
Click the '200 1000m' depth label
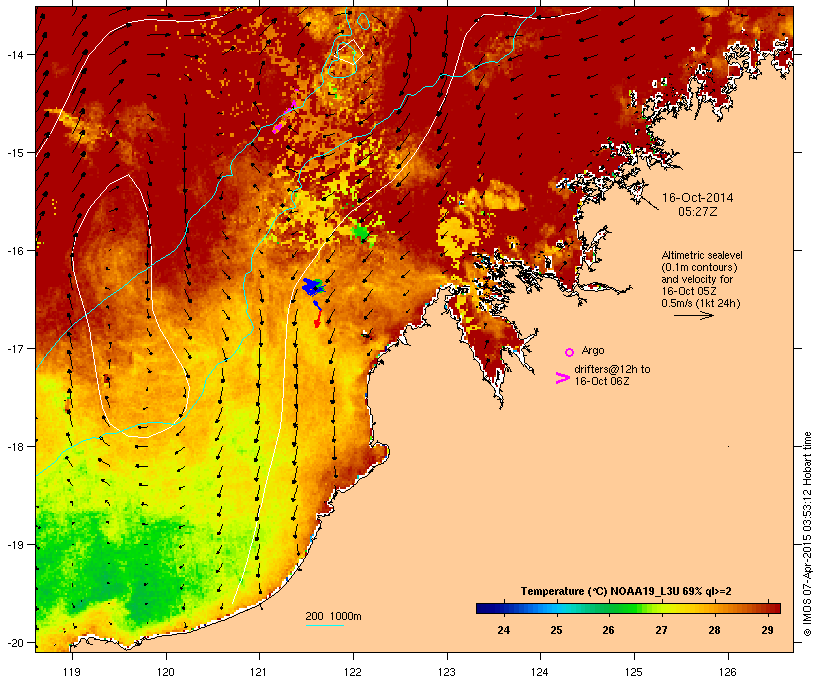[333, 616]
